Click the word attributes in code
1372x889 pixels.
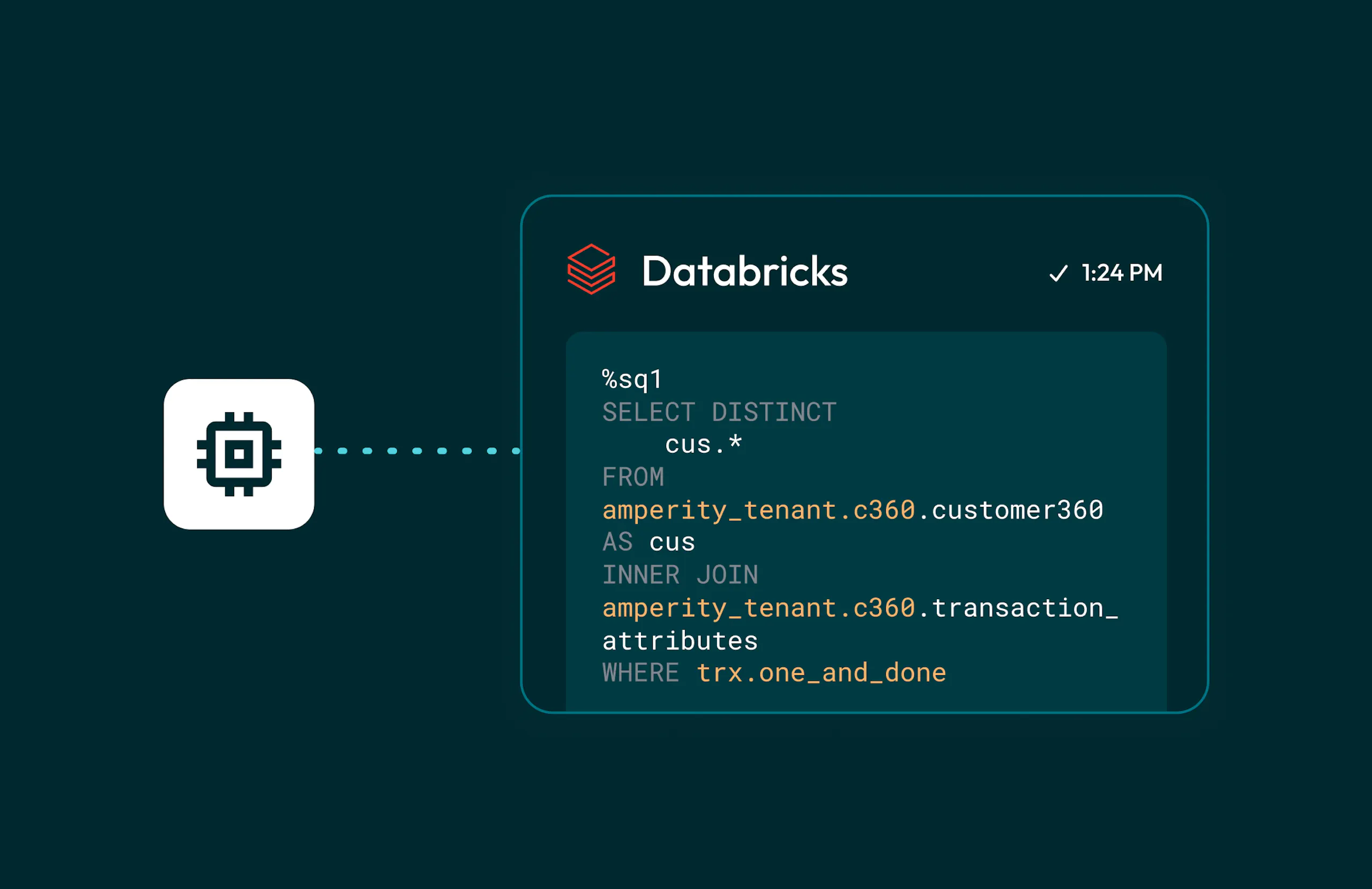click(680, 641)
